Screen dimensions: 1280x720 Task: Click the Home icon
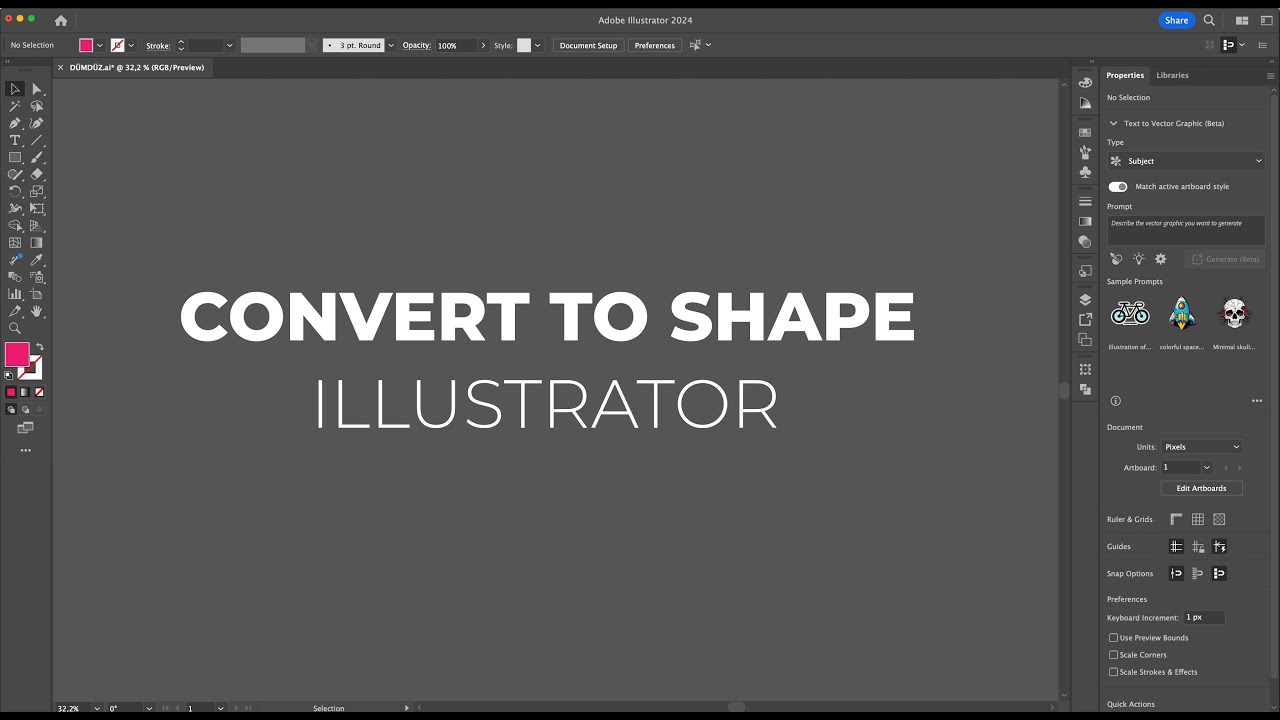point(61,20)
